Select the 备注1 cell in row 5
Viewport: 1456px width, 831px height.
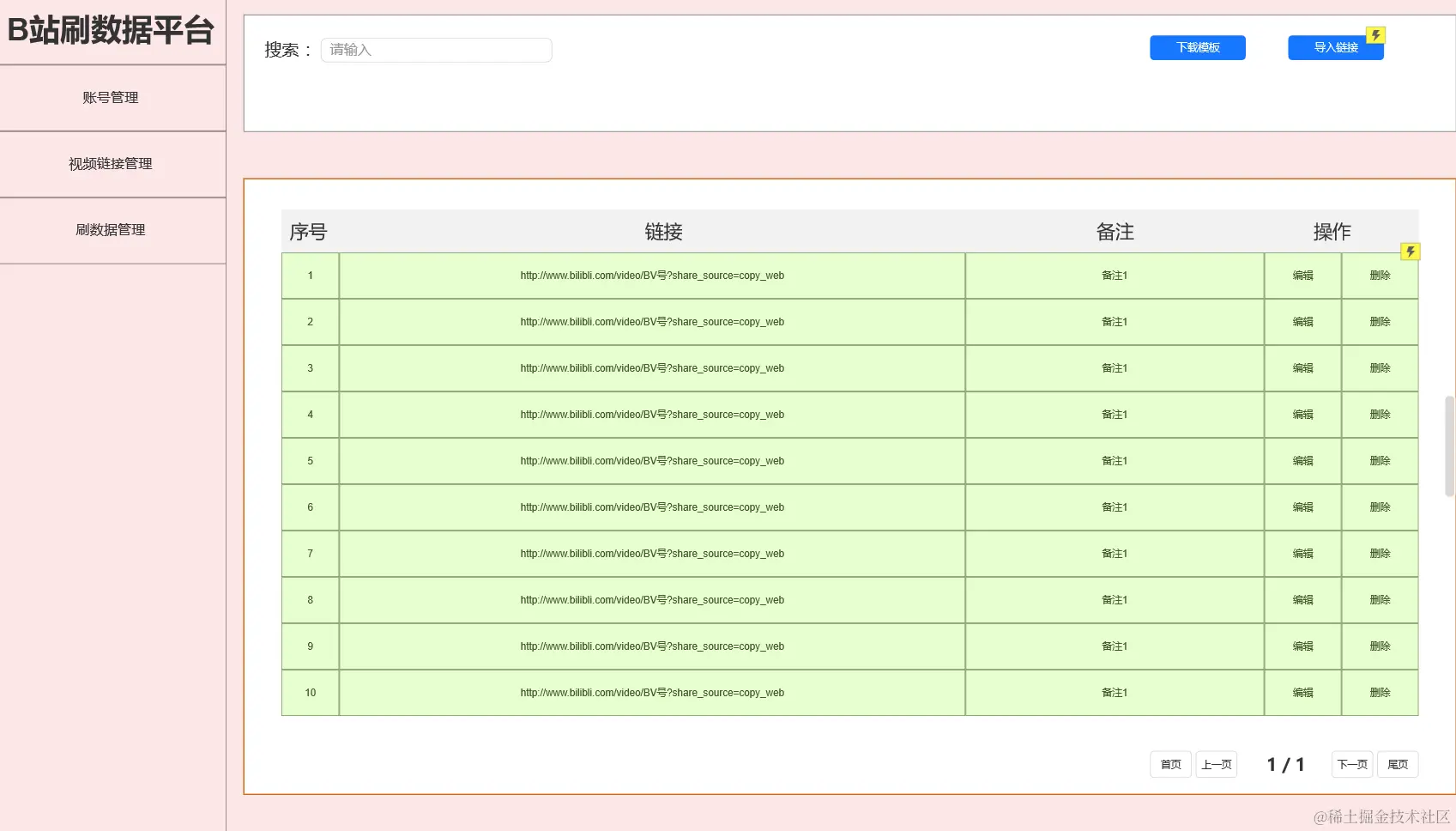[1115, 461]
